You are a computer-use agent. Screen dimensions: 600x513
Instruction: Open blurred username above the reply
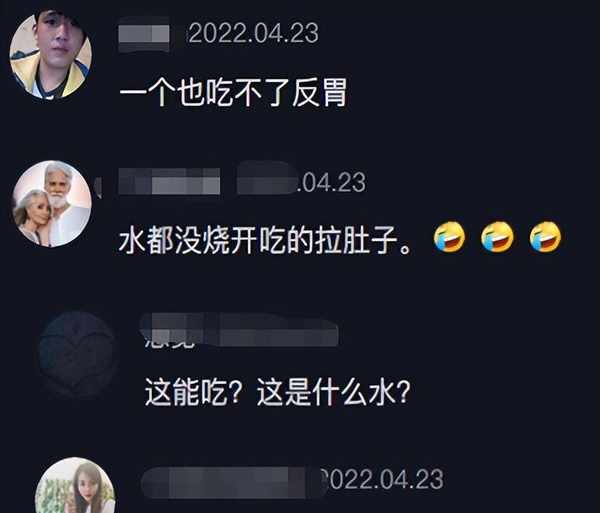(x=239, y=329)
